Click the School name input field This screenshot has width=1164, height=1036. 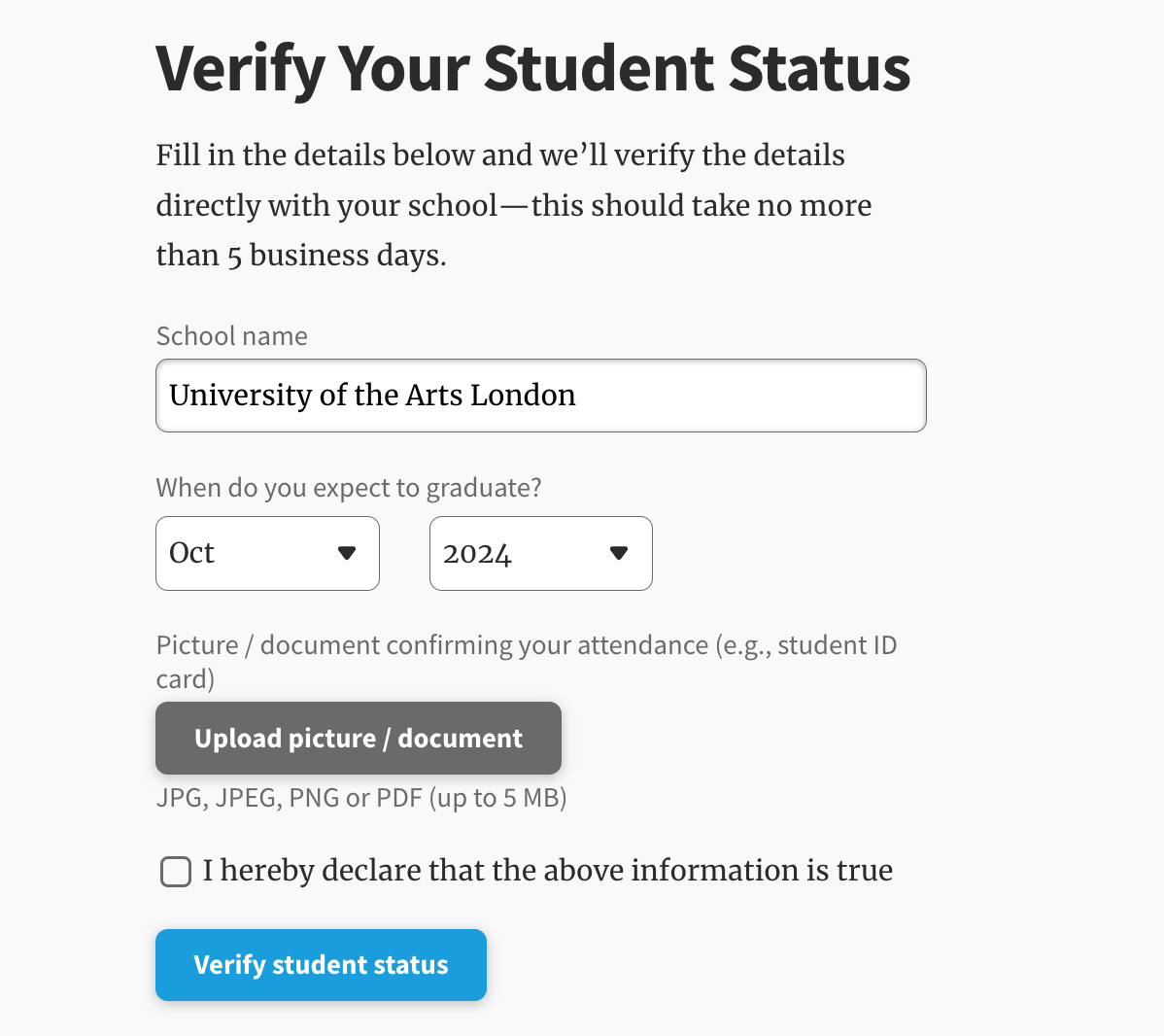[540, 396]
